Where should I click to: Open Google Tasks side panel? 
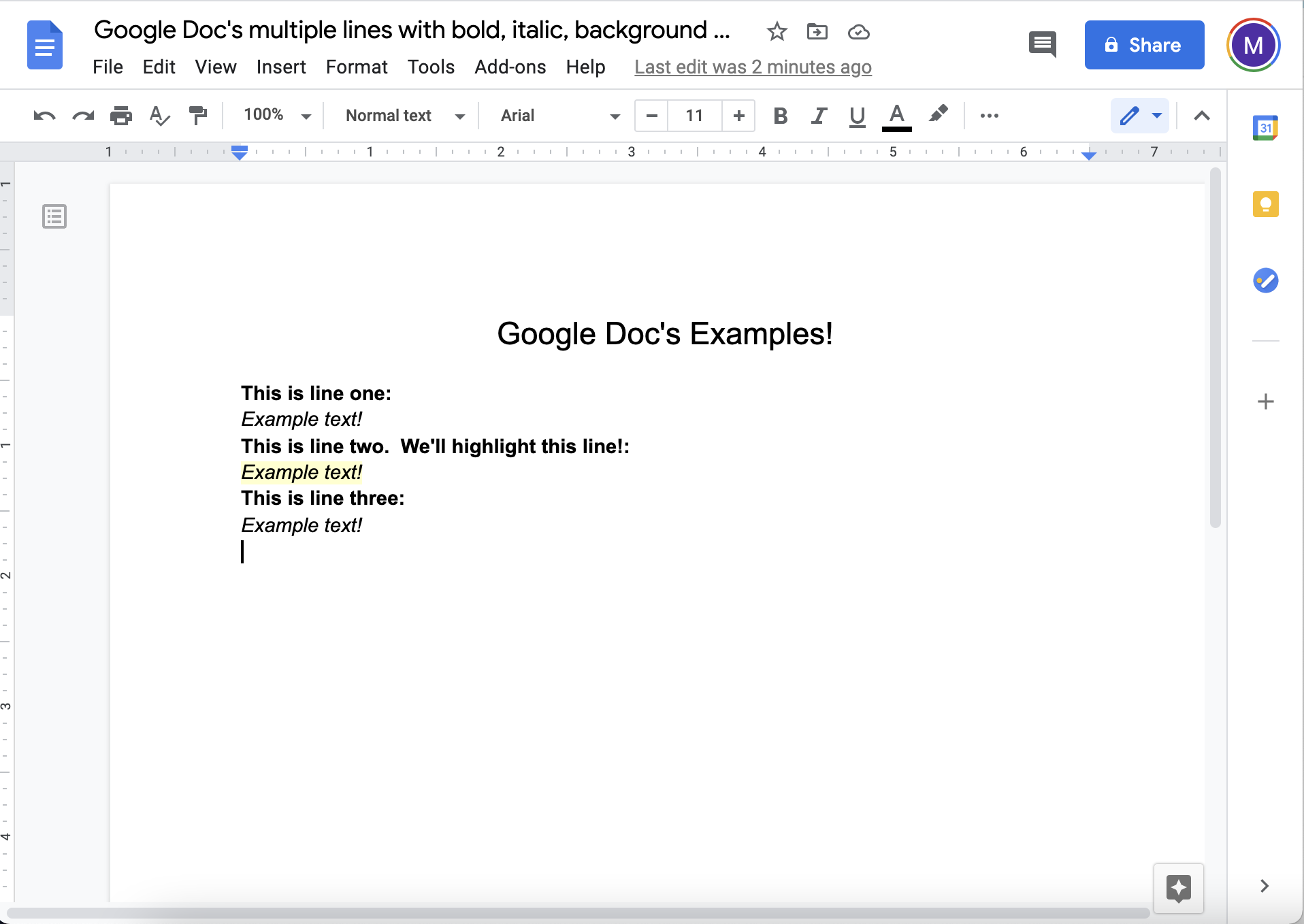1266,280
